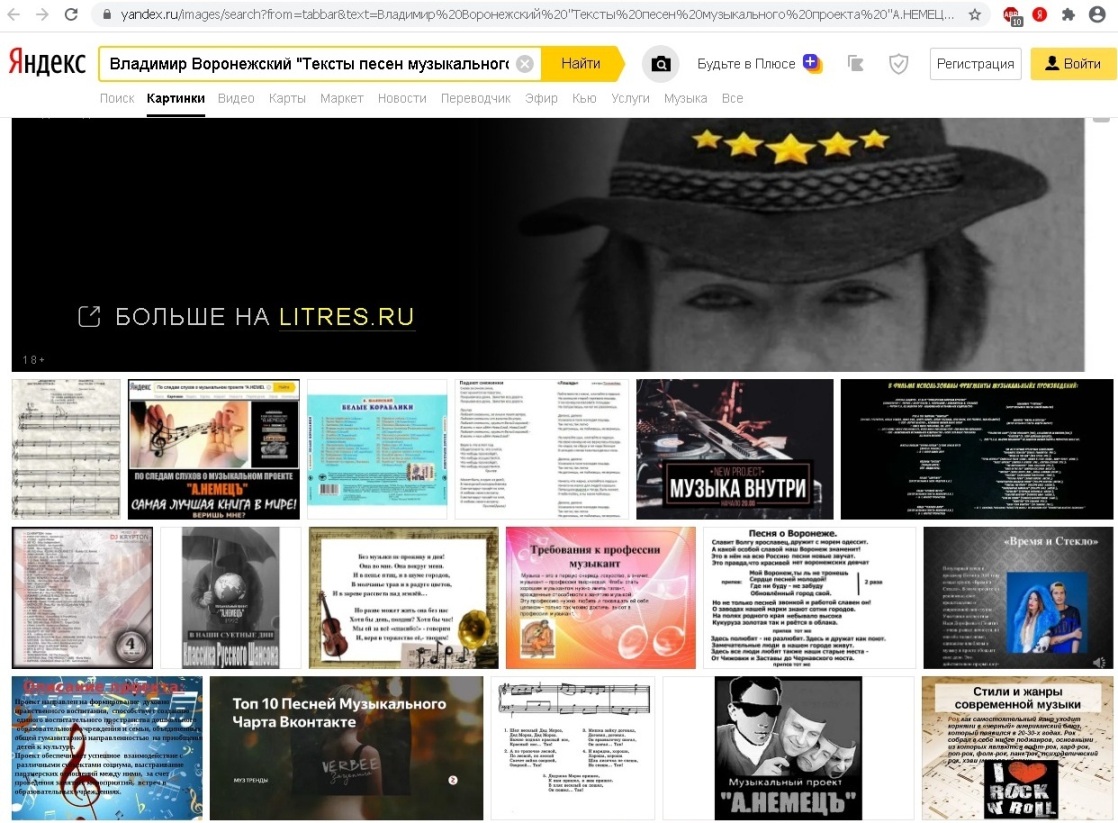Open the sheet music staves thumbnail
This screenshot has height=823, width=1118.
66,449
